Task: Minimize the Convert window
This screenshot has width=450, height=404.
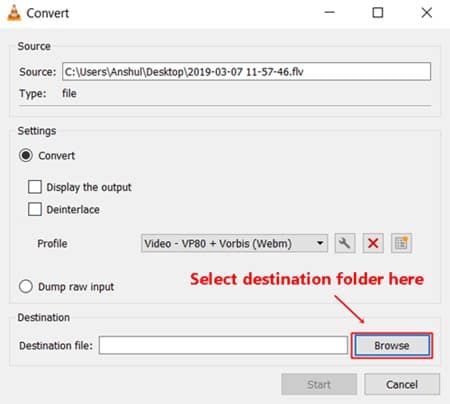Action: click(329, 13)
